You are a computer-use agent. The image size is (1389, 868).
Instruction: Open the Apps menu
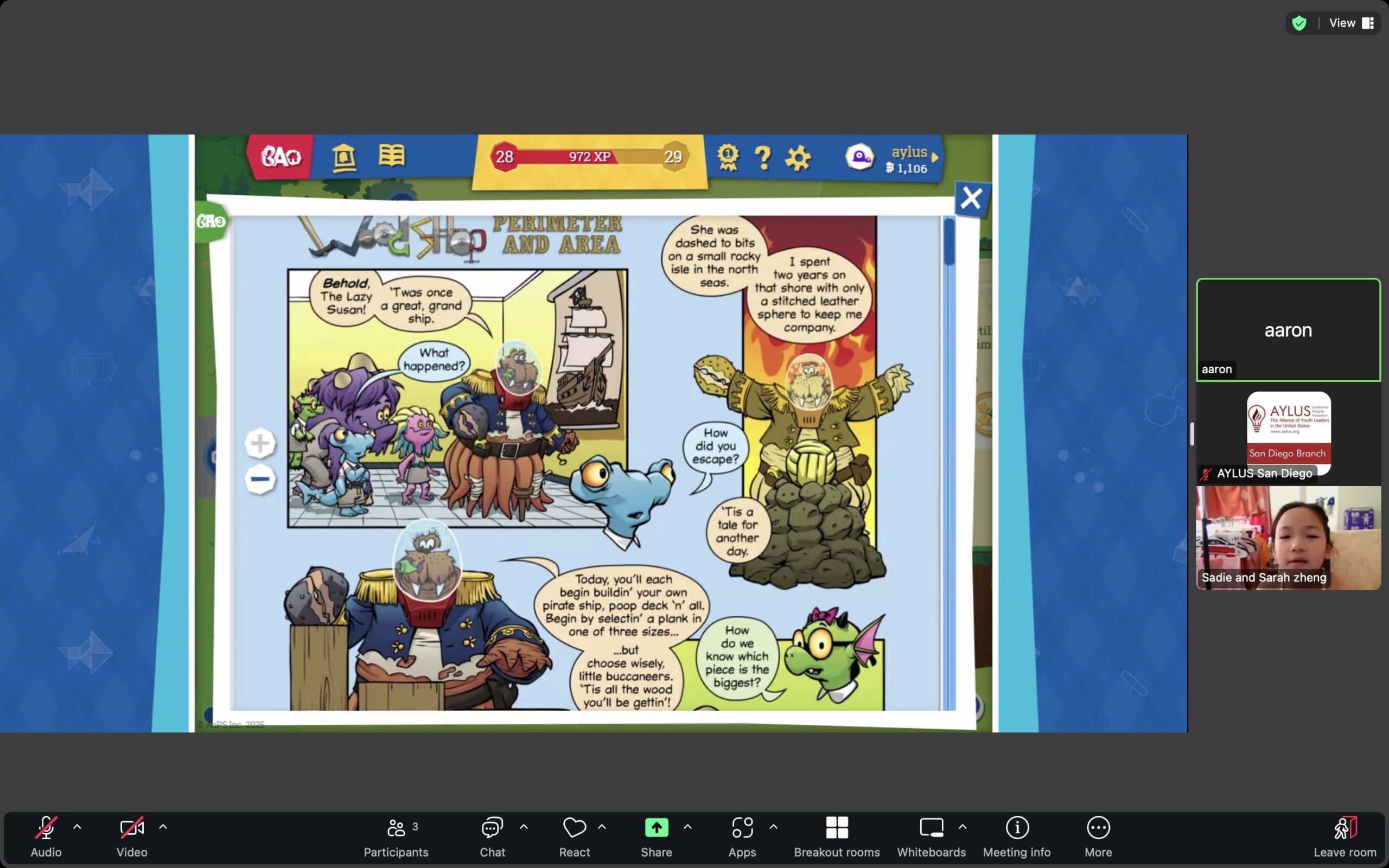tap(742, 836)
